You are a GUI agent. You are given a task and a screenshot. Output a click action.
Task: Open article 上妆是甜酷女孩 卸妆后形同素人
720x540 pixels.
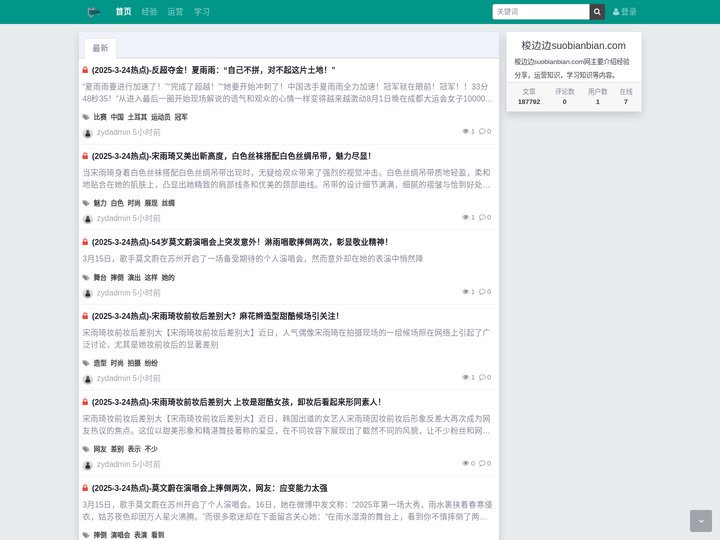[x=236, y=402]
